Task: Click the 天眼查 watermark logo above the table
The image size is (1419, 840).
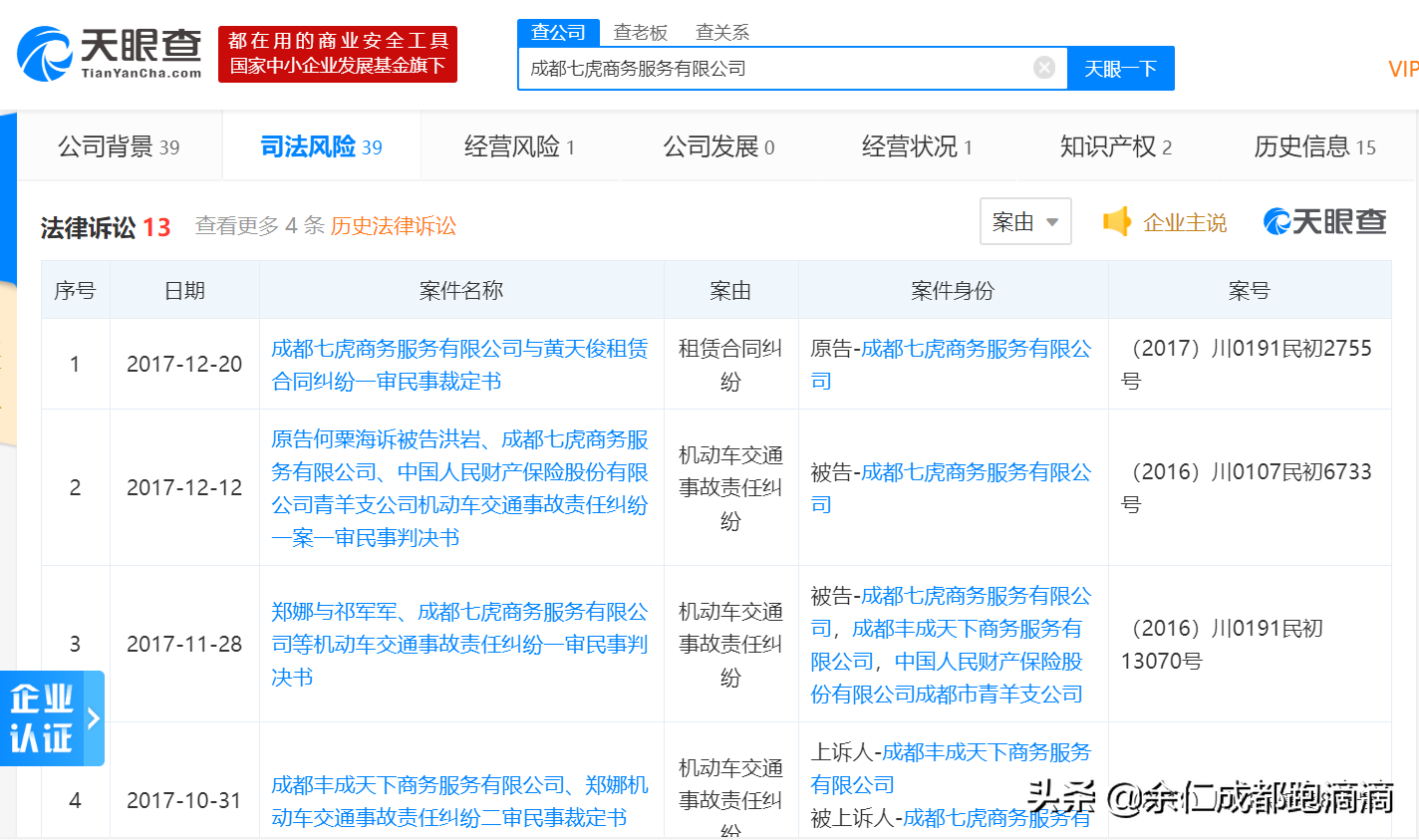Action: (x=1325, y=223)
